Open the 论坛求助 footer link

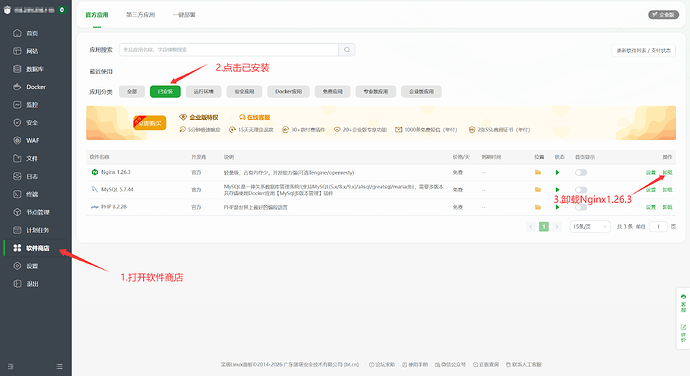[x=382, y=365]
